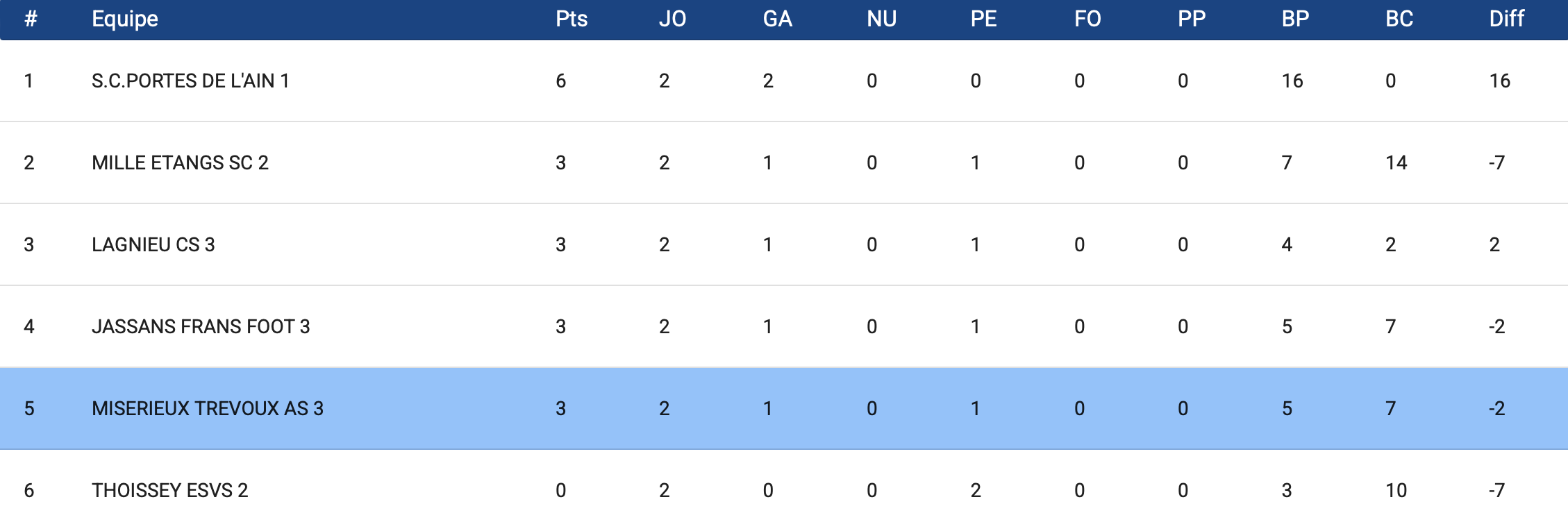Image resolution: width=1568 pixels, height=529 pixels.
Task: Click the Pts column header
Action: 572,19
